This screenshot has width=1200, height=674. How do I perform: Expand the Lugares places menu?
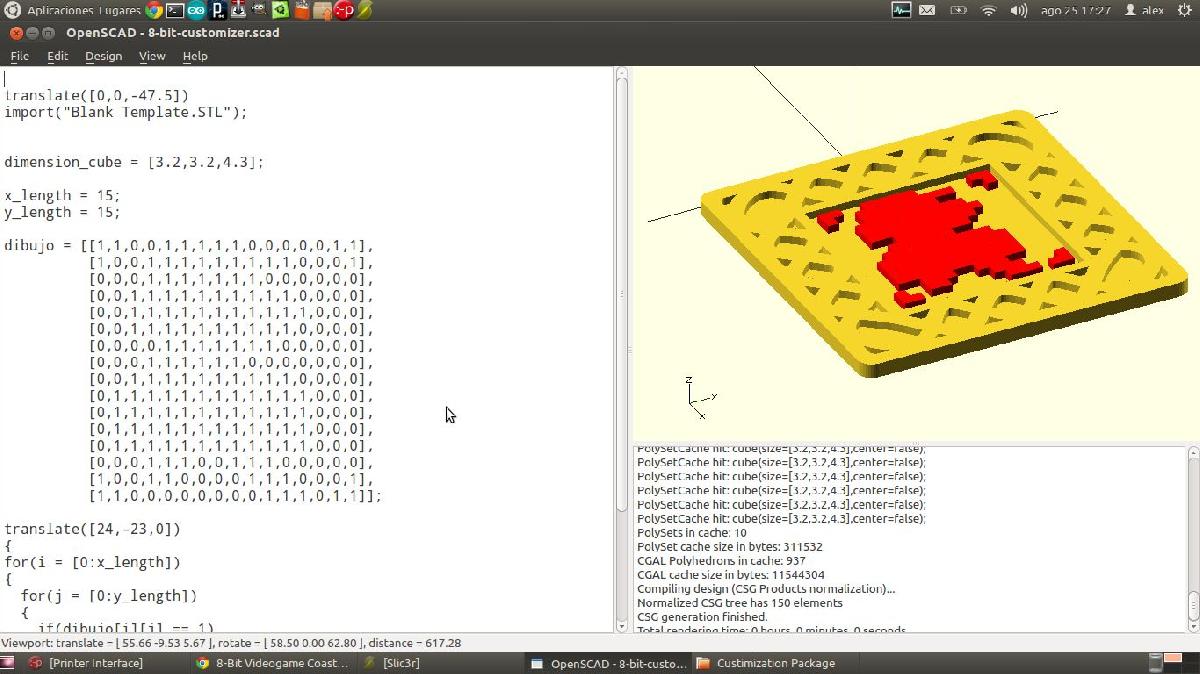120,10
